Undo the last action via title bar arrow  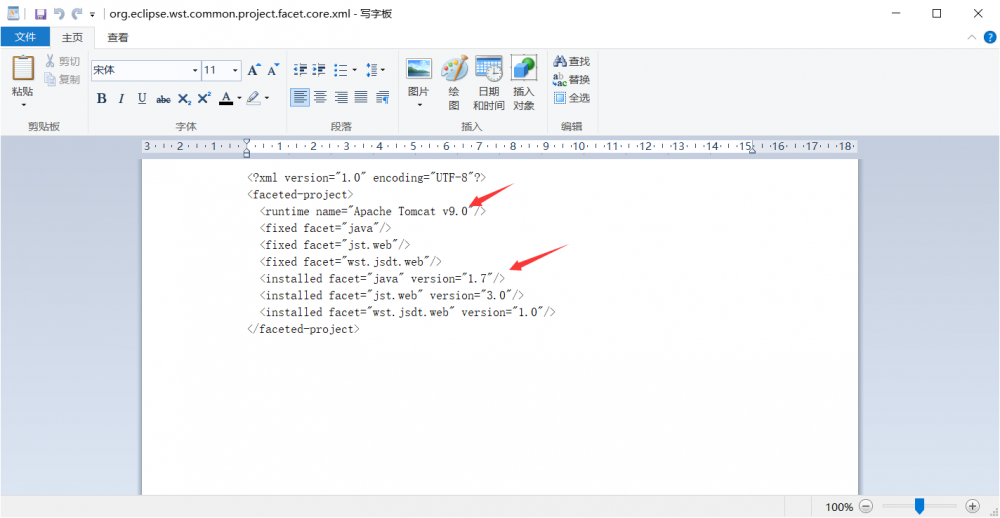pyautogui.click(x=59, y=13)
